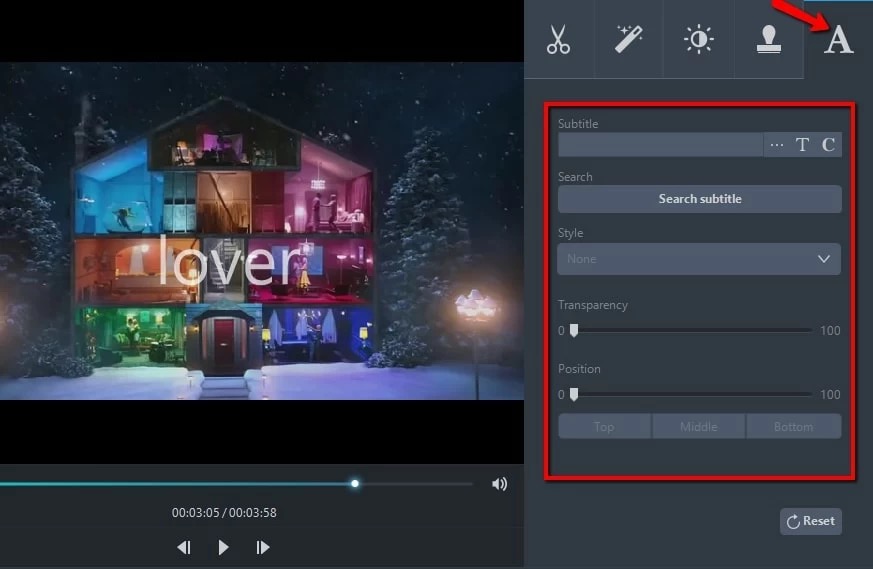Click the video progress bar handle
Screen dimensions: 873x569
point(355,483)
